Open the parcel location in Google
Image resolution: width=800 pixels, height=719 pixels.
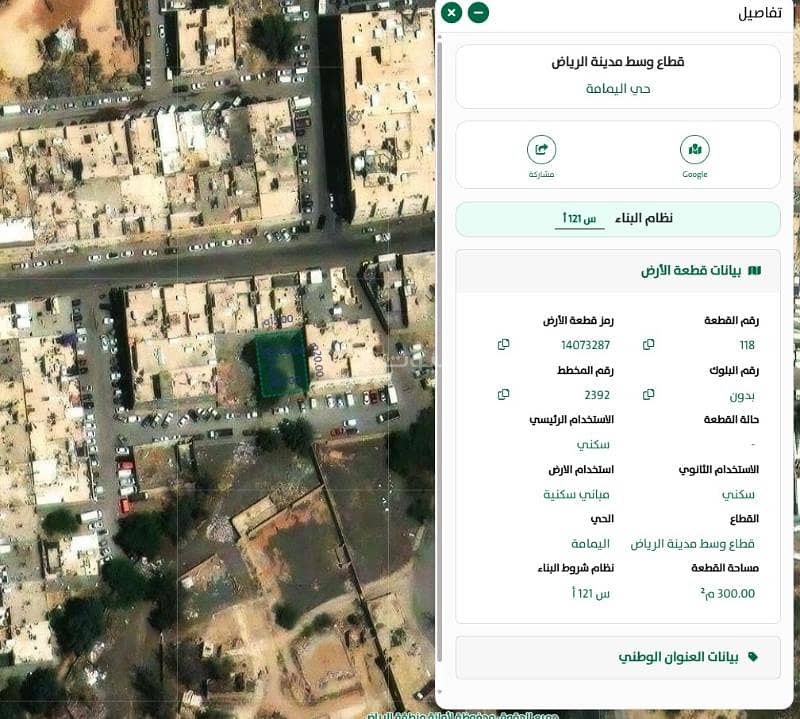pyautogui.click(x=694, y=151)
